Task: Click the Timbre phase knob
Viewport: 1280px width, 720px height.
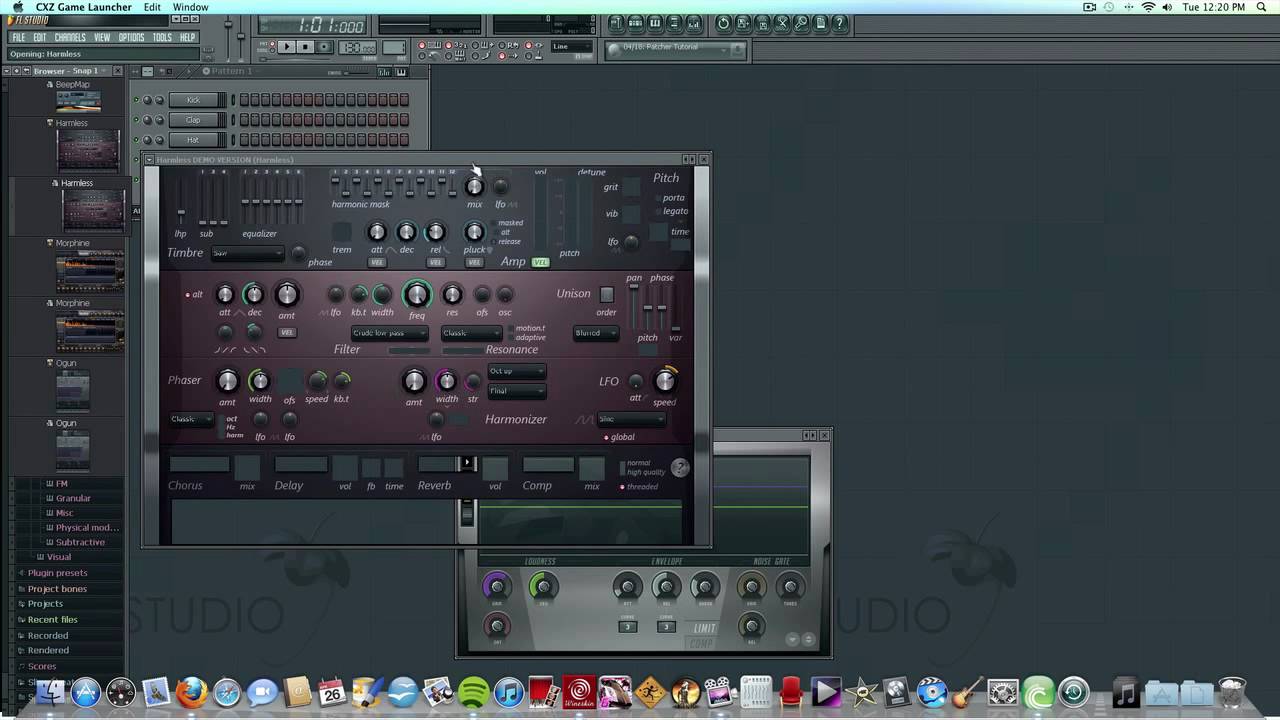Action: point(298,253)
